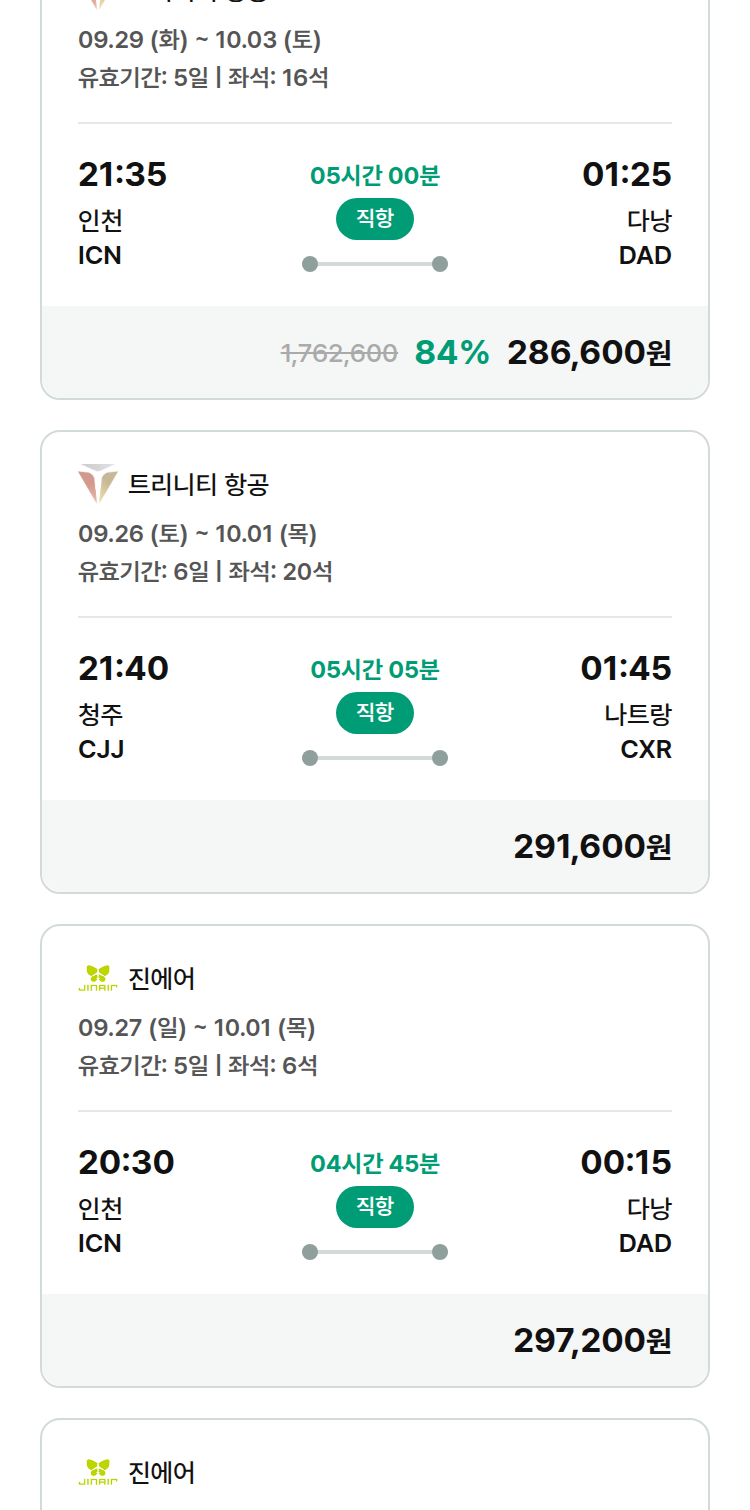Image resolution: width=750 pixels, height=1510 pixels.
Task: Click the route line under 05시간 05분
Action: pos(375,758)
